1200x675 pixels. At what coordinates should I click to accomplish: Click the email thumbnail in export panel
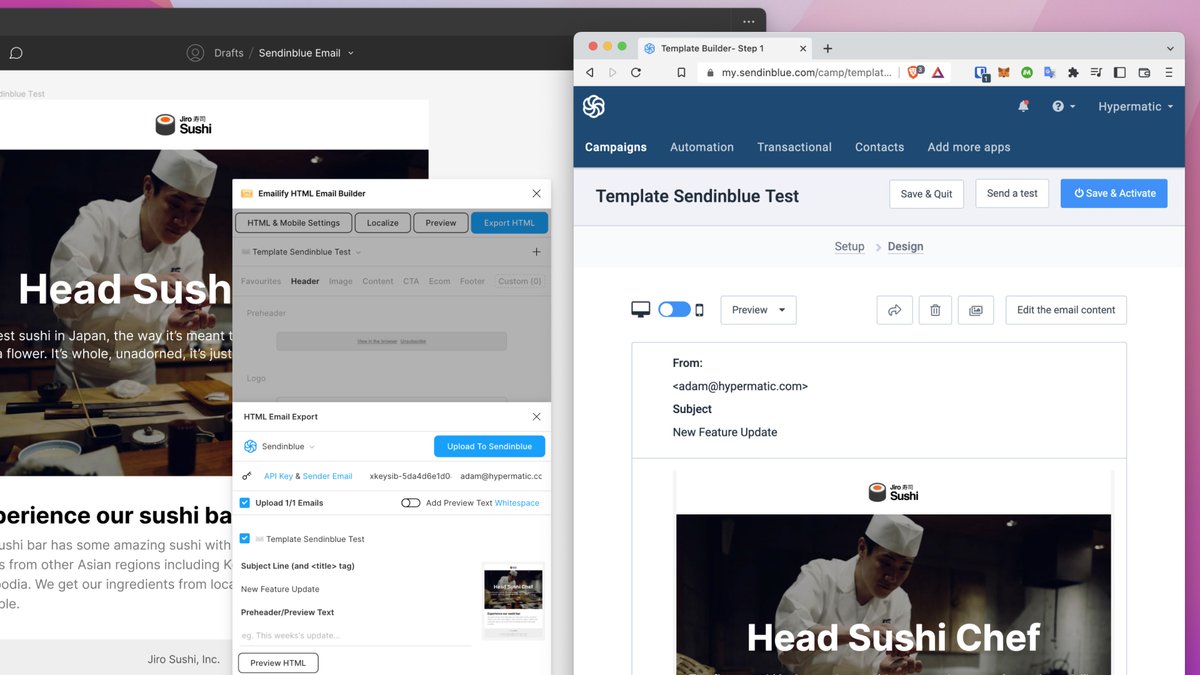pyautogui.click(x=514, y=599)
